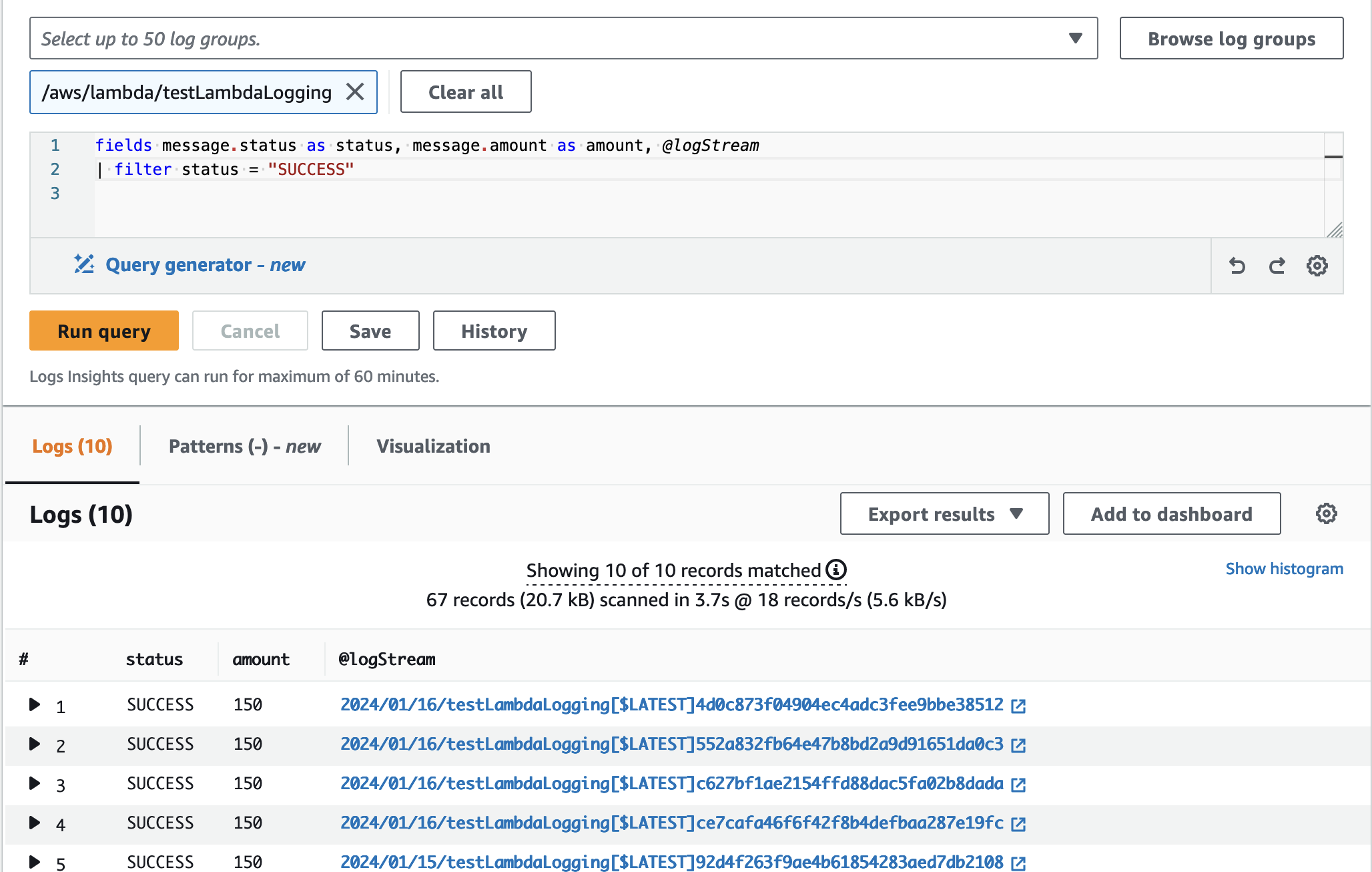Click the orange Run query button
Viewport: 1372px width, 872px height.
pyautogui.click(x=104, y=331)
